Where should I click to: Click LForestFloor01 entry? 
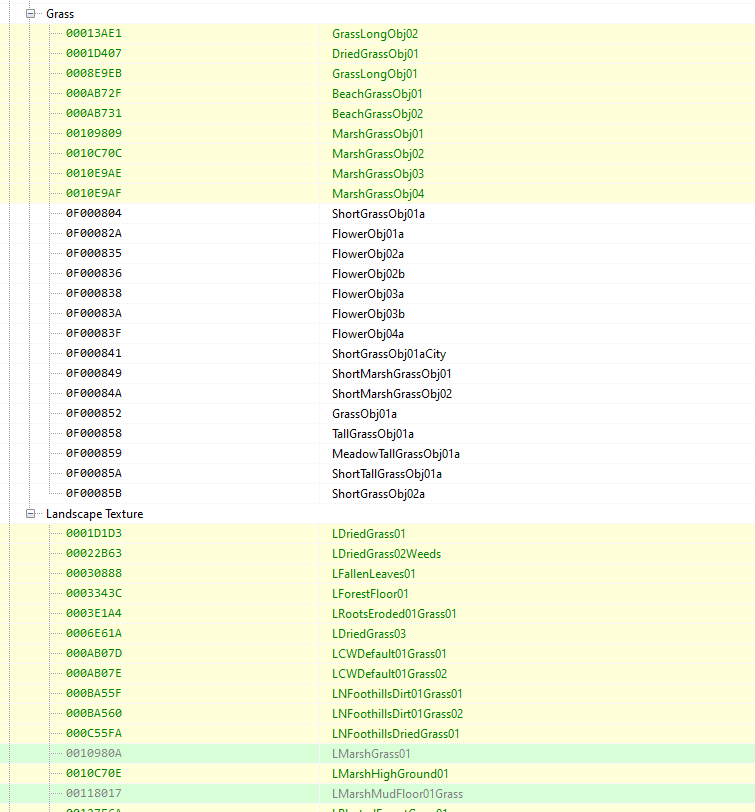(370, 594)
